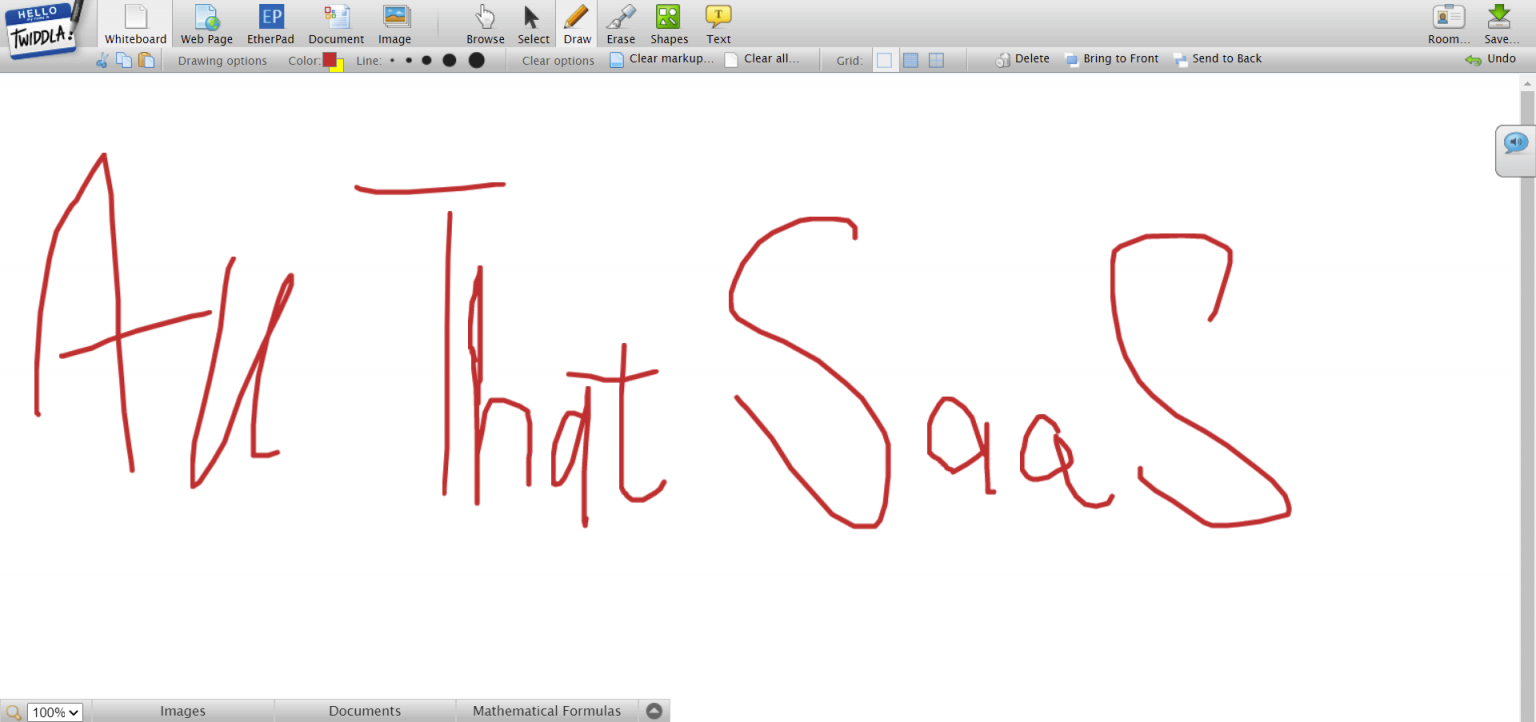Open the zoom percentage dropdown
This screenshot has width=1536, height=722.
[56, 711]
